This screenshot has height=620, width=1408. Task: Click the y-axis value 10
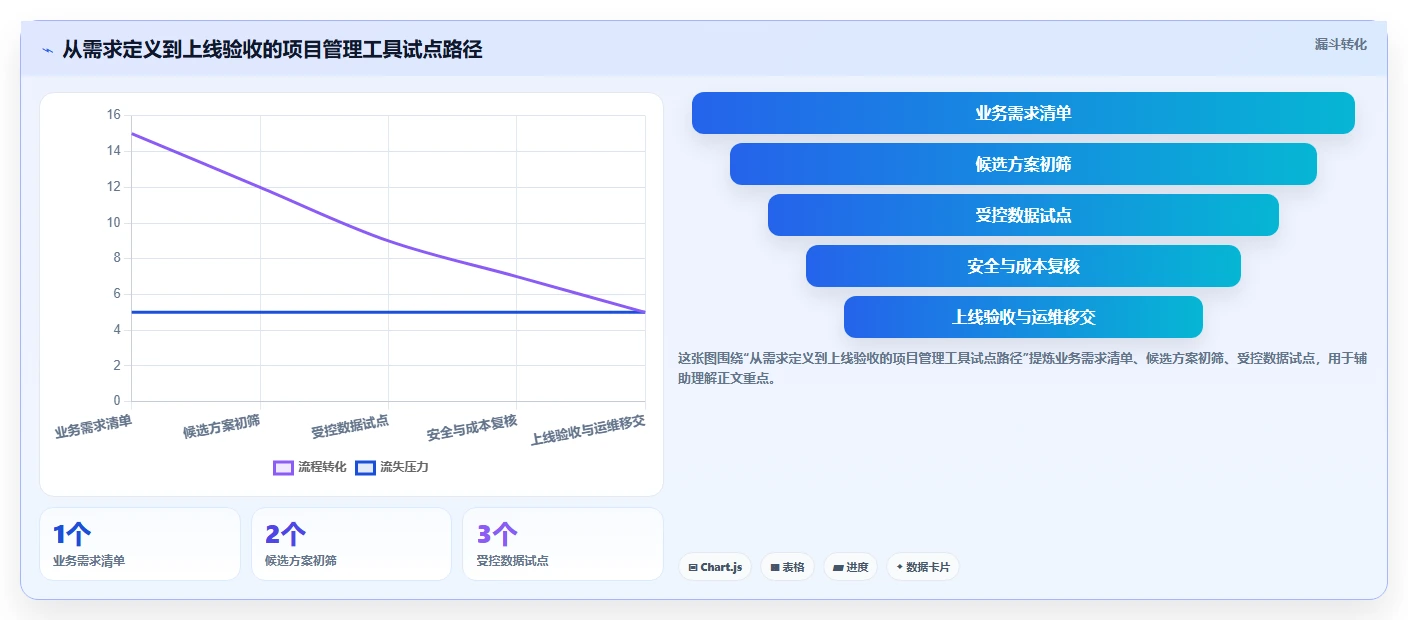point(113,222)
